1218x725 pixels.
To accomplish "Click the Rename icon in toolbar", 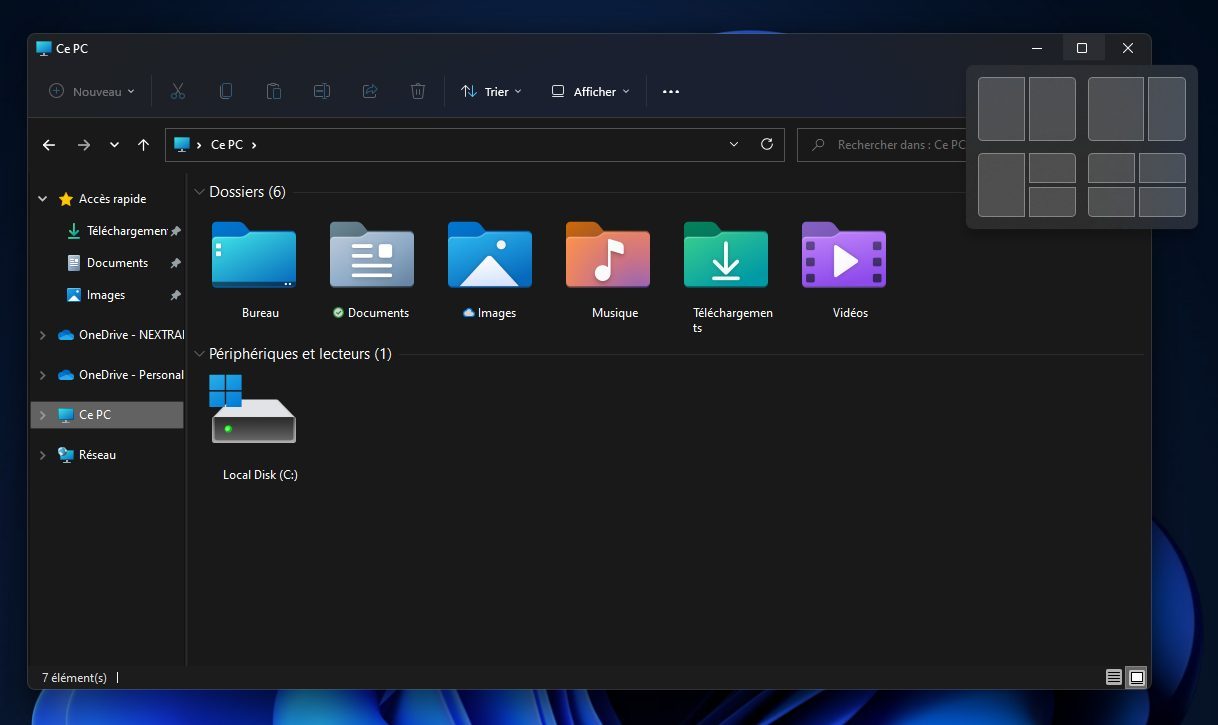I will [x=322, y=91].
